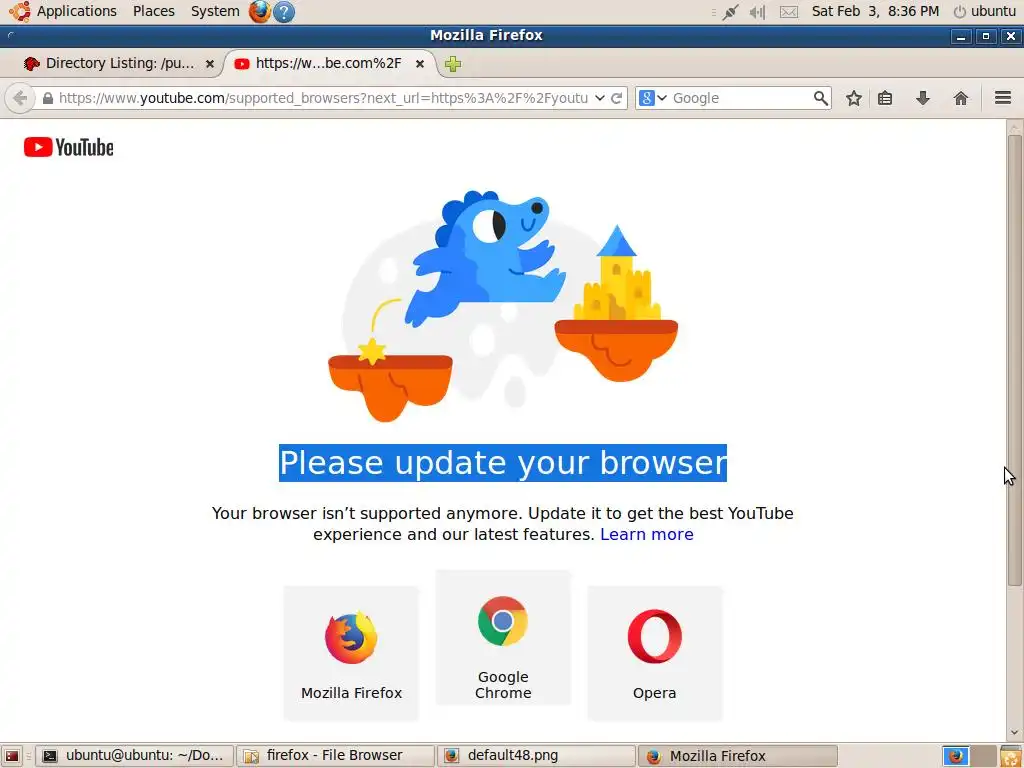This screenshot has width=1024, height=768.
Task: Click the padlock site identity icon
Action: [x=48, y=98]
